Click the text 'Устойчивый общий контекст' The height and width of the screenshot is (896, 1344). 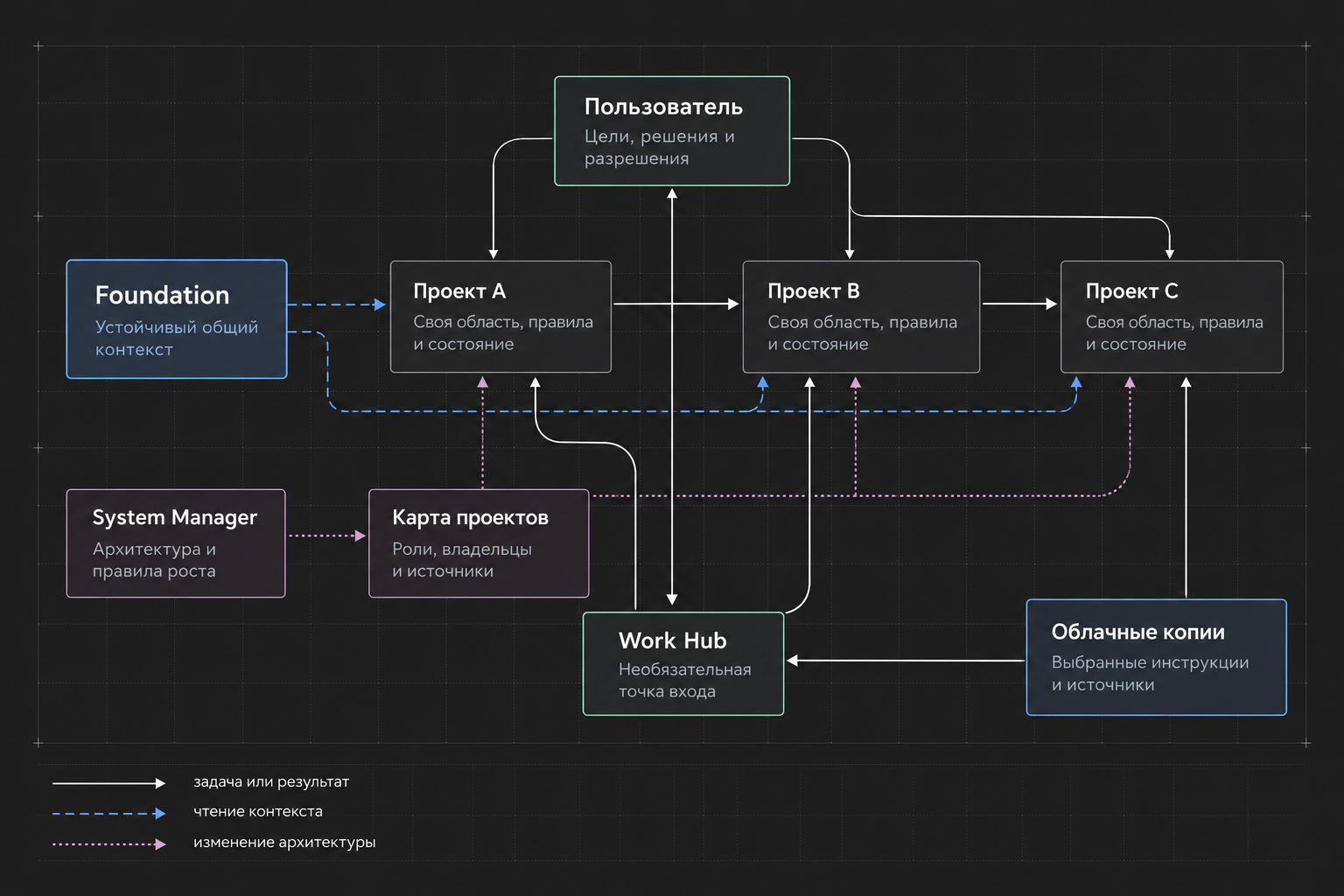coord(177,339)
